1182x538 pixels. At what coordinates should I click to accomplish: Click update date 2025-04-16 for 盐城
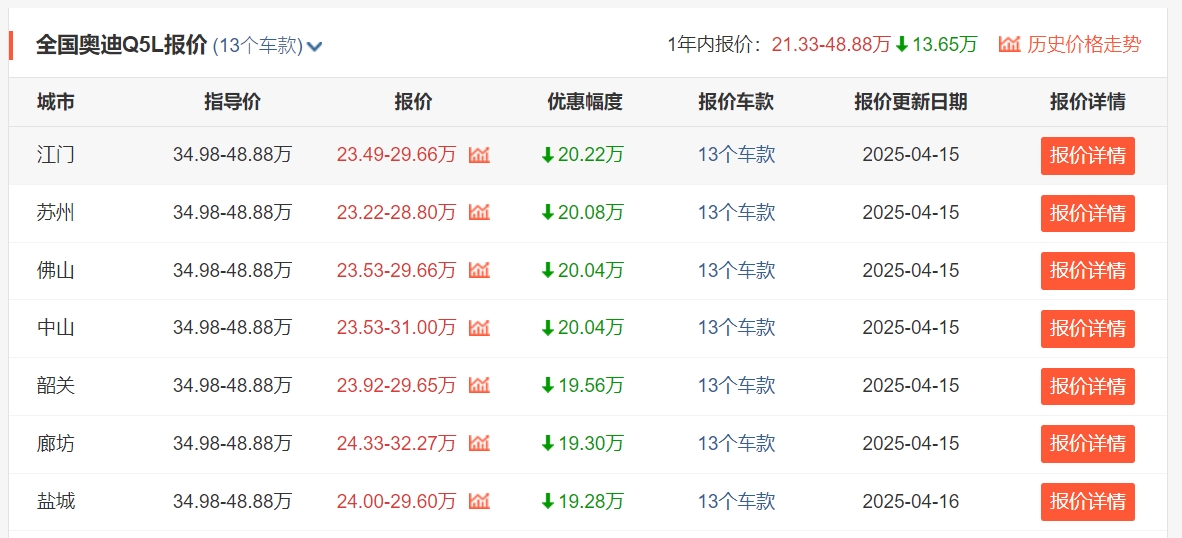click(x=911, y=501)
